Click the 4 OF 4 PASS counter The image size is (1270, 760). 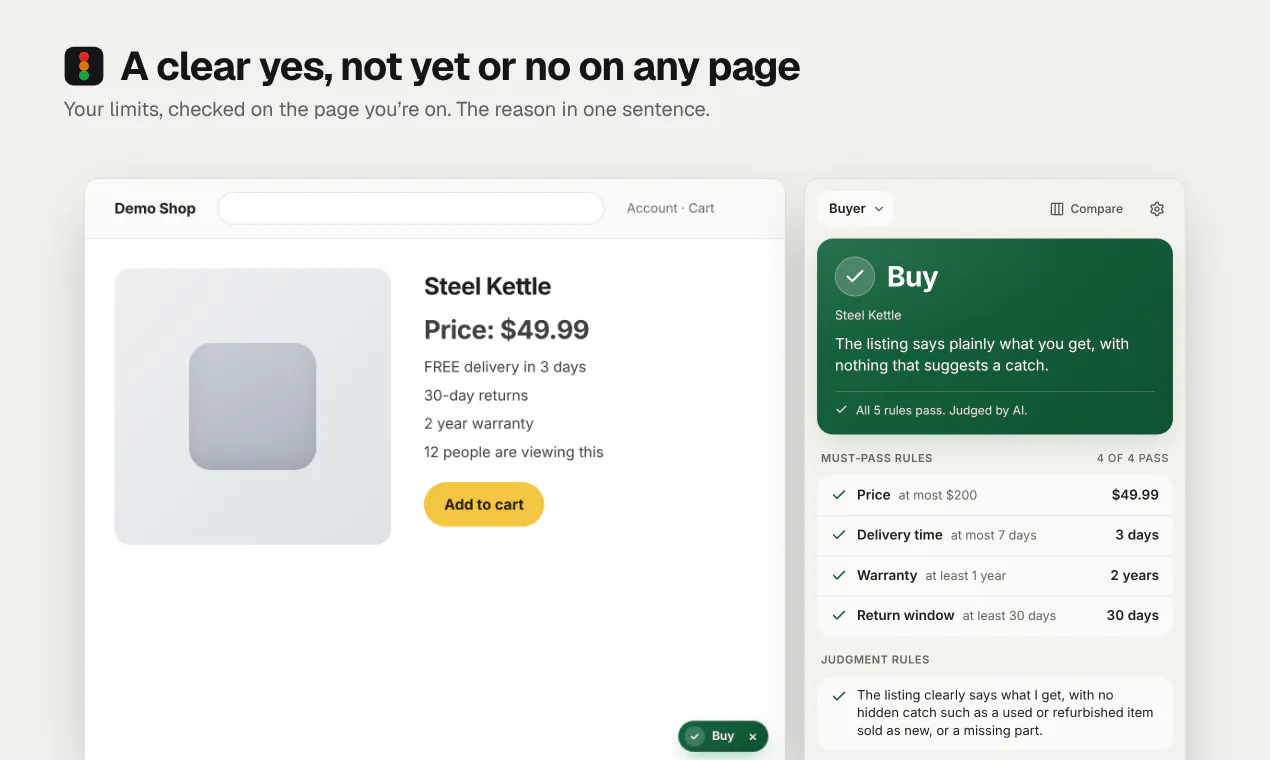tap(1132, 458)
